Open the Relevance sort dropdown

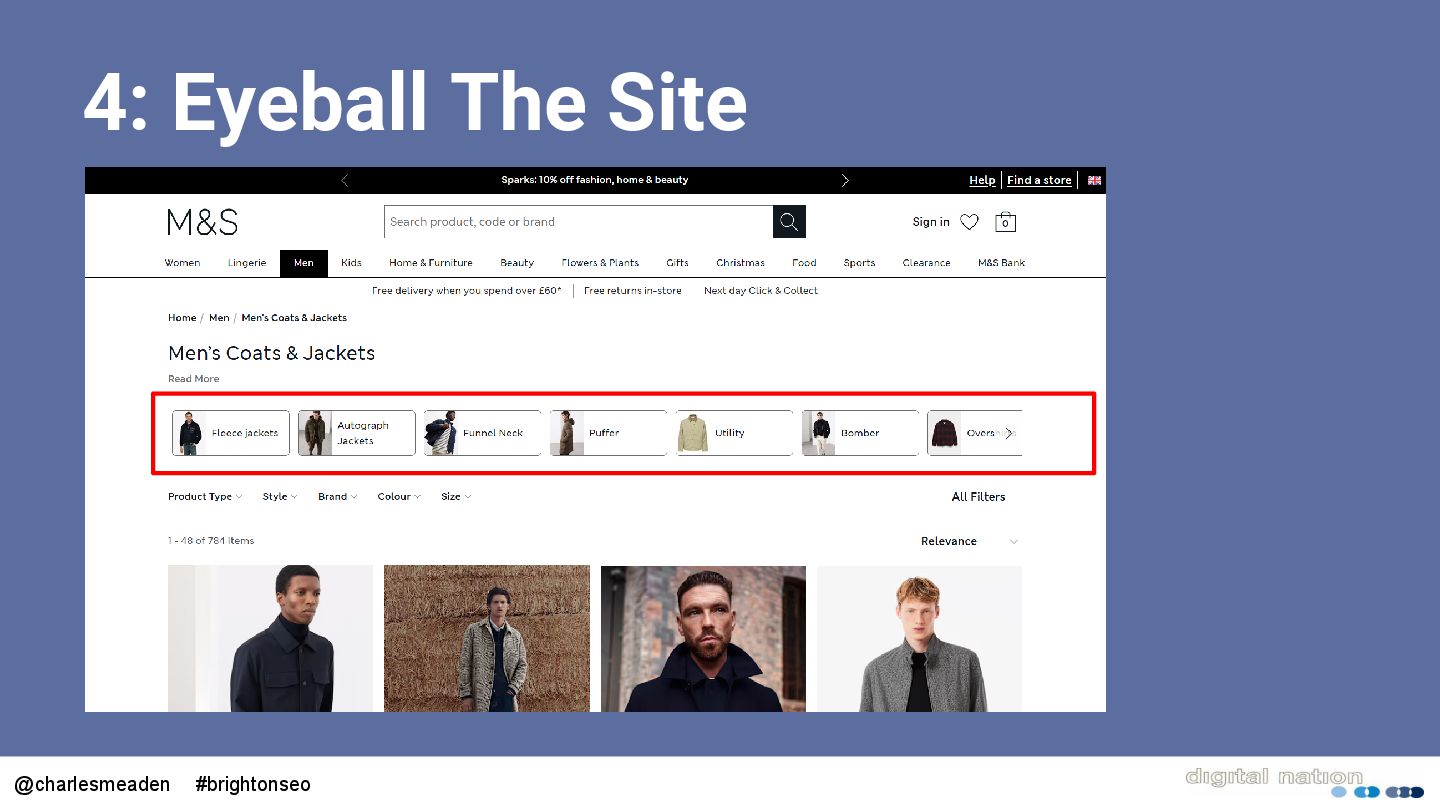pyautogui.click(x=970, y=541)
